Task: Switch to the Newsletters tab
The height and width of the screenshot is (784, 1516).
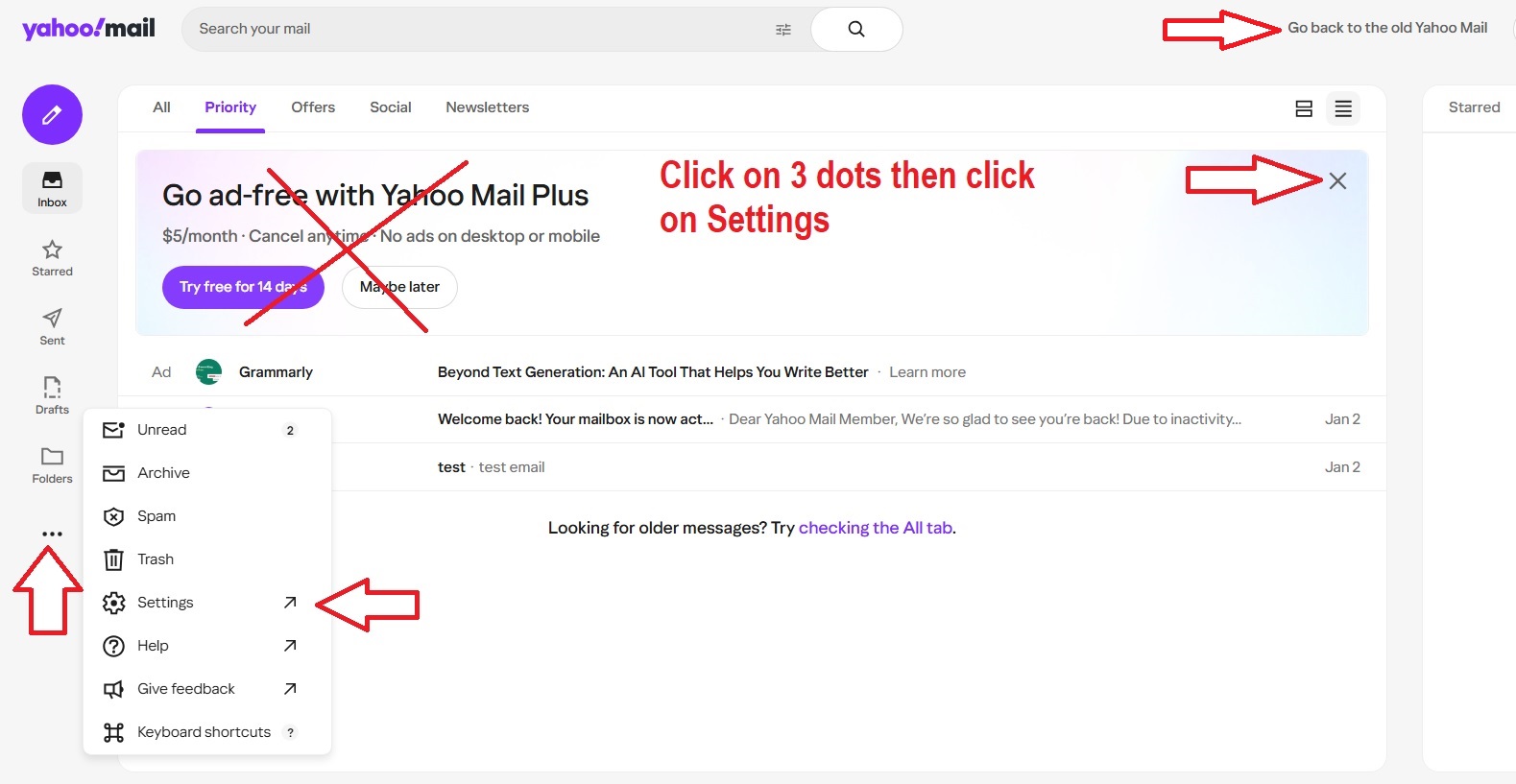Action: click(488, 107)
